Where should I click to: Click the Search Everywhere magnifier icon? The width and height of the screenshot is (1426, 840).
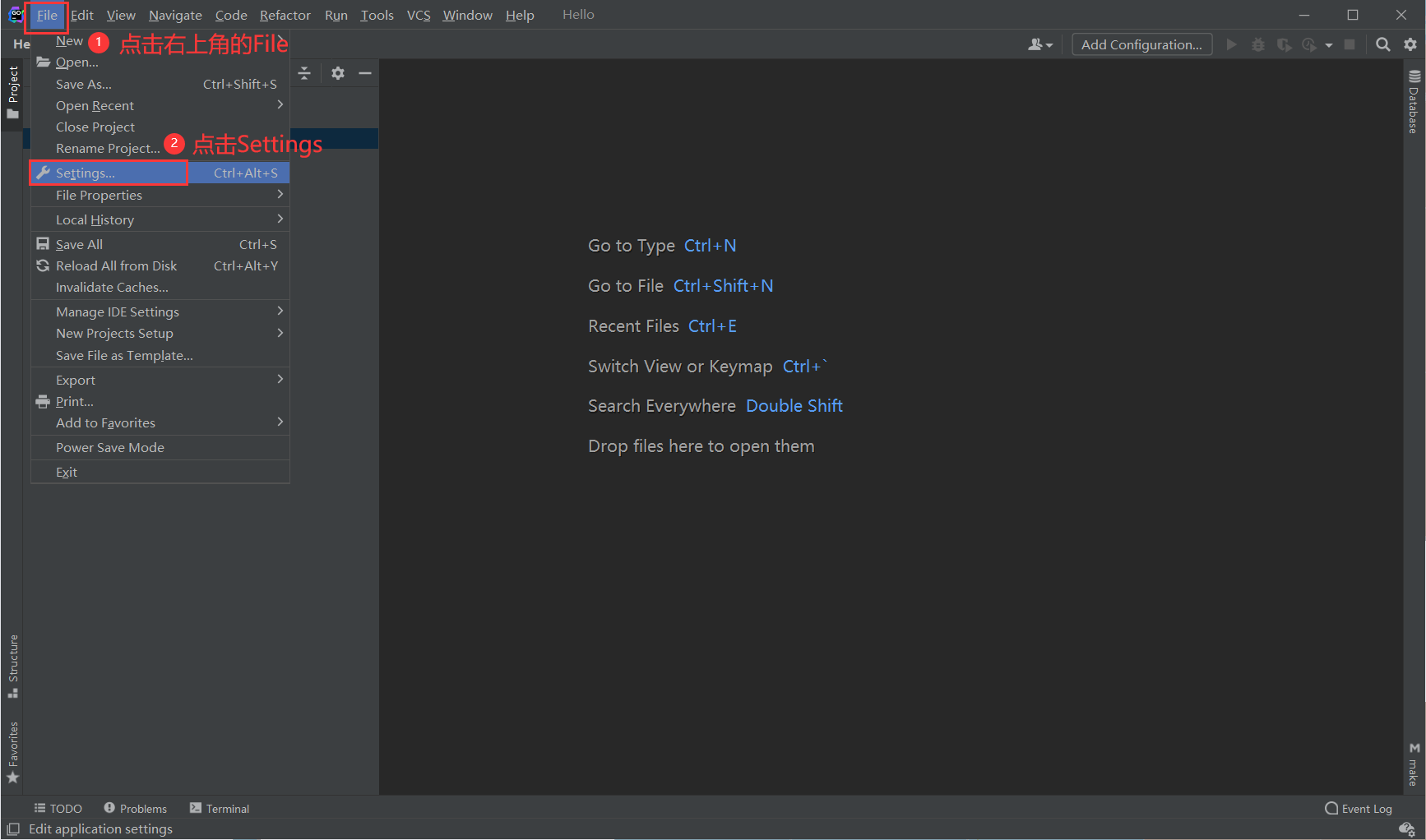tap(1383, 44)
